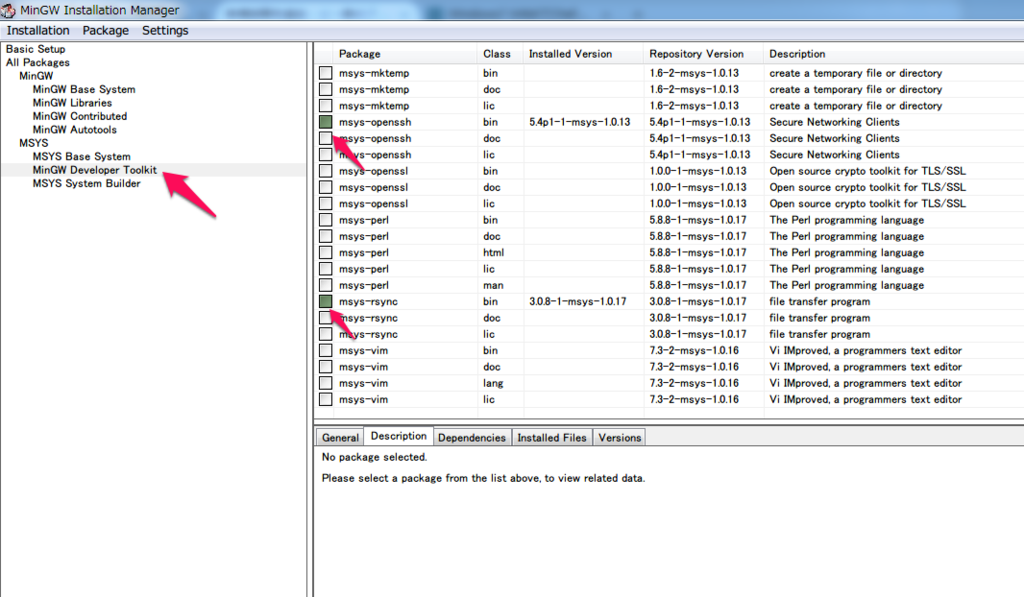Sort by the Description column header
This screenshot has height=597, width=1024.
893,54
